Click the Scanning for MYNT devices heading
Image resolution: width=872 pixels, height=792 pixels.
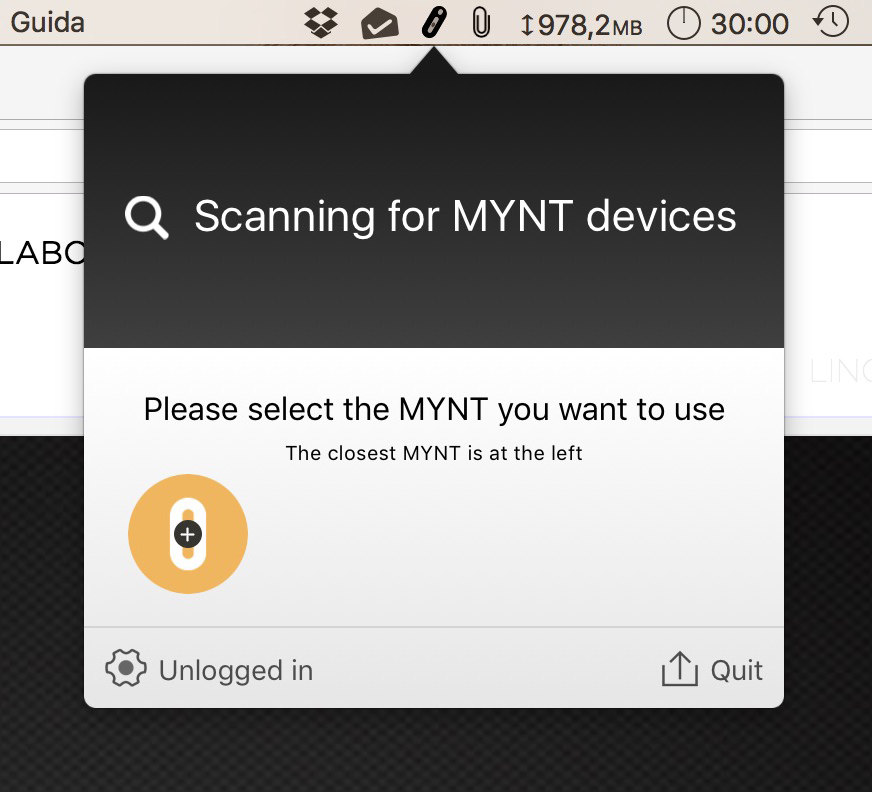[465, 216]
